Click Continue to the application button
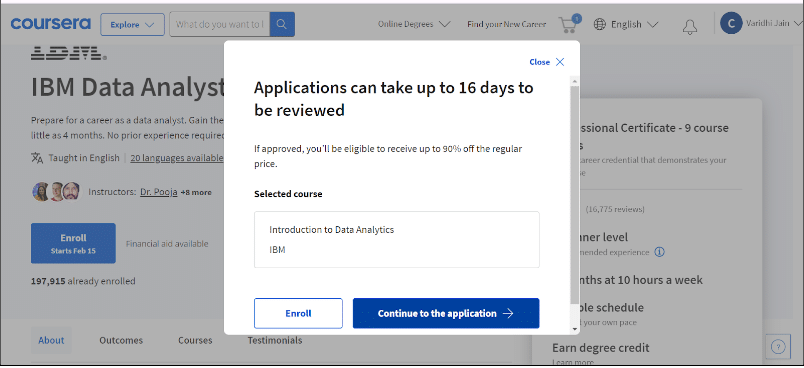This screenshot has width=804, height=368. [x=446, y=313]
